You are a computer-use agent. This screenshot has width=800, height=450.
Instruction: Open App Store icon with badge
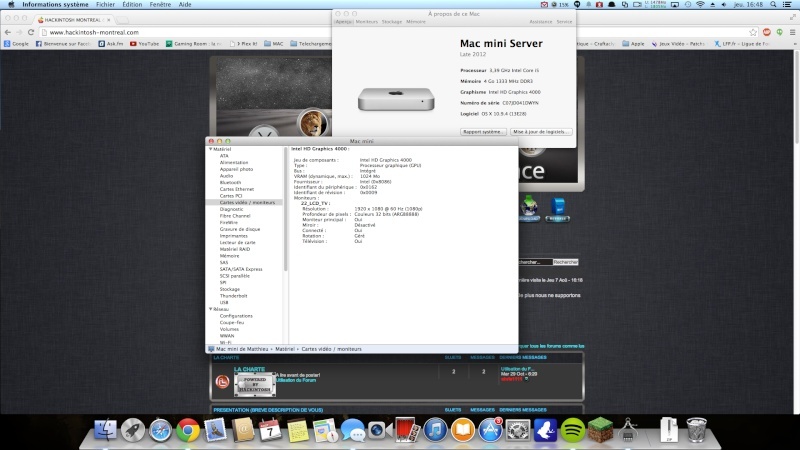(x=490, y=430)
